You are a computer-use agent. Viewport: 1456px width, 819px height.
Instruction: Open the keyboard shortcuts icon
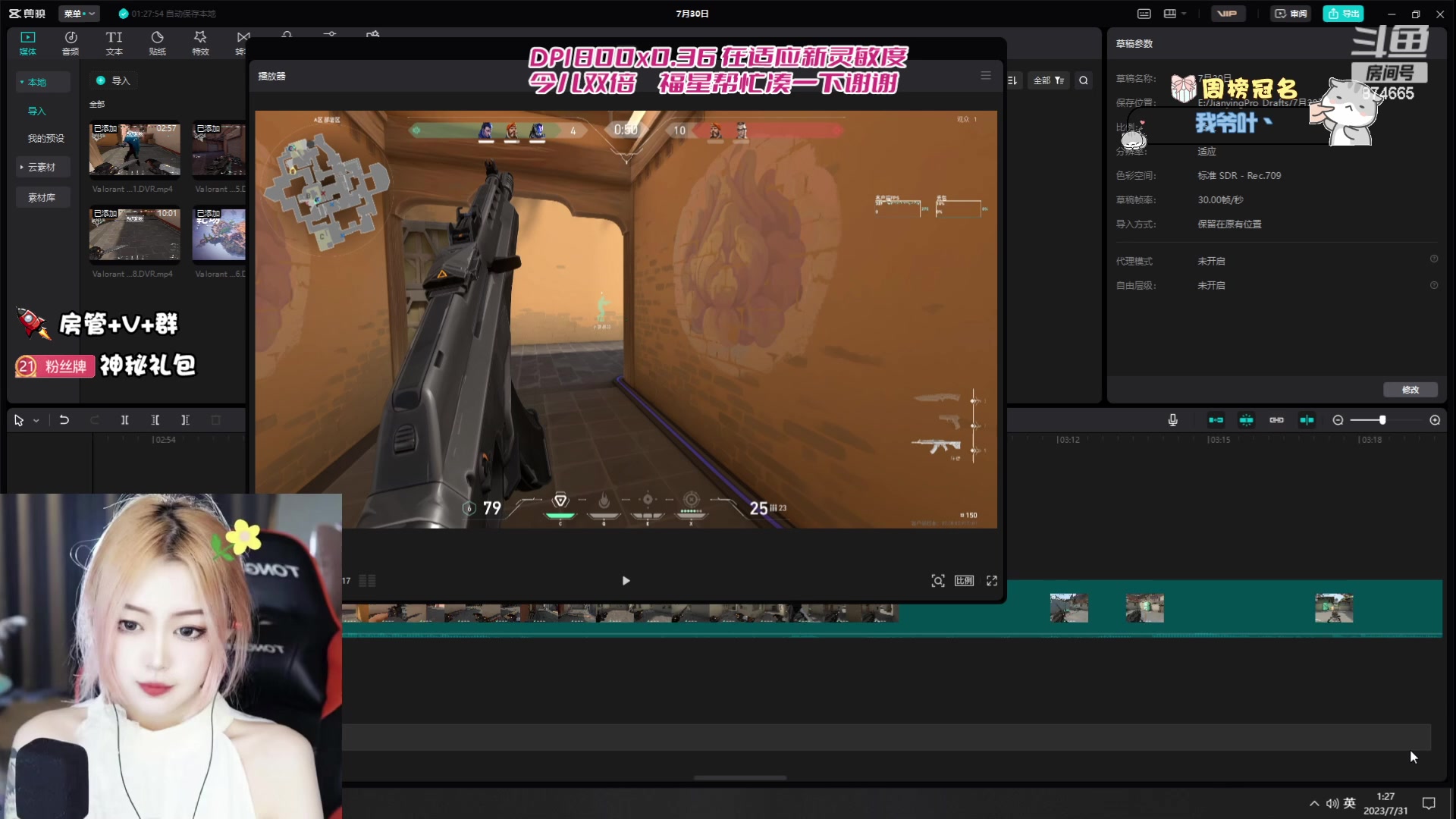(x=1144, y=14)
